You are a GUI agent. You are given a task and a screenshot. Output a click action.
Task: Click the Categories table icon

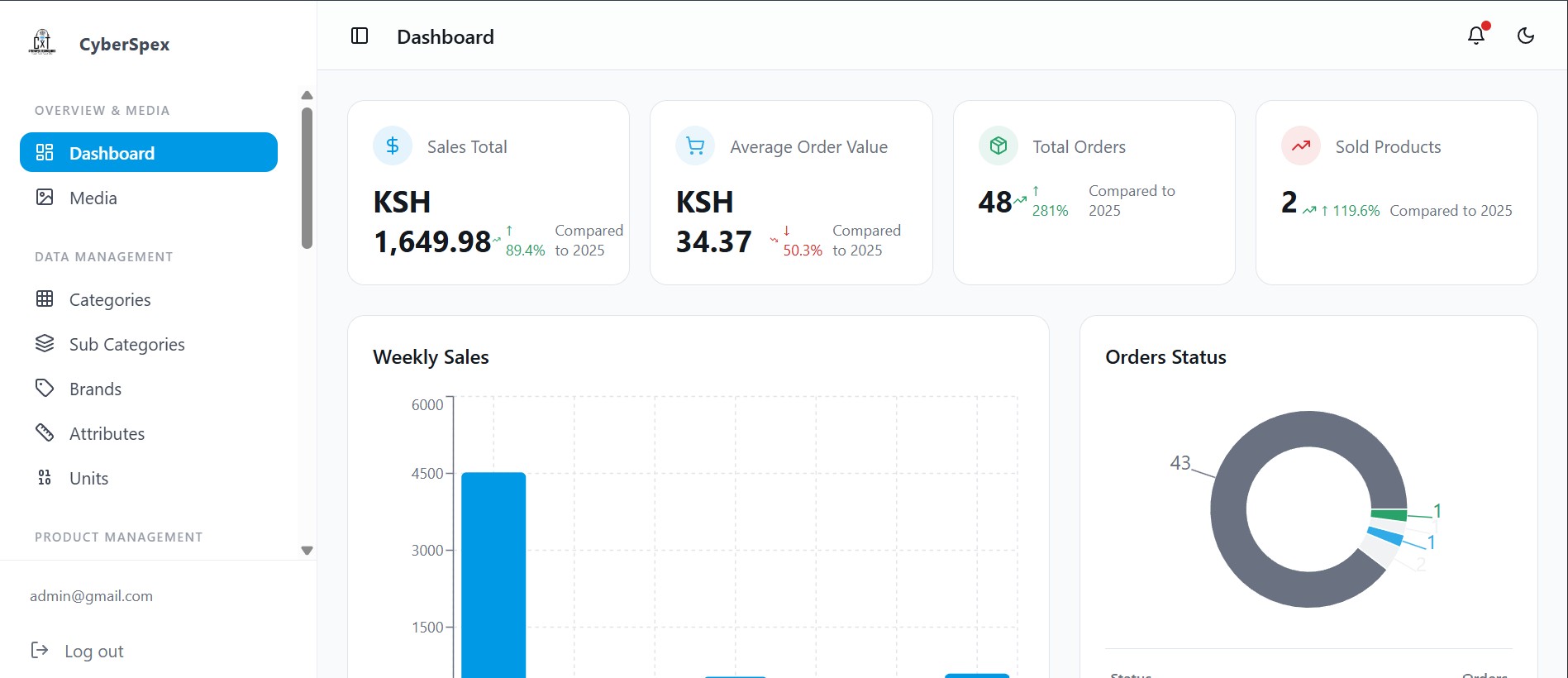[x=45, y=298]
